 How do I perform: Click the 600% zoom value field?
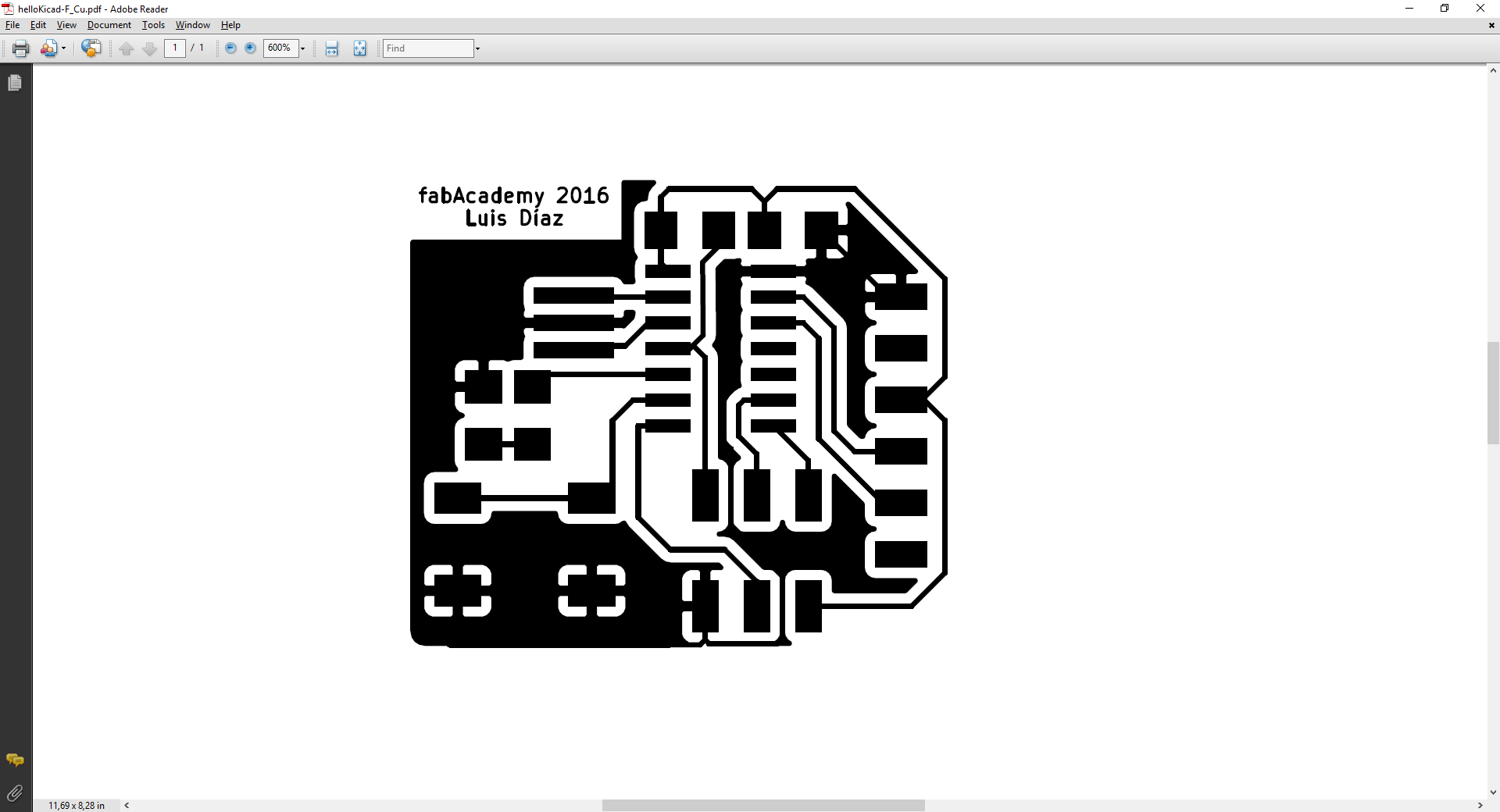click(x=280, y=48)
